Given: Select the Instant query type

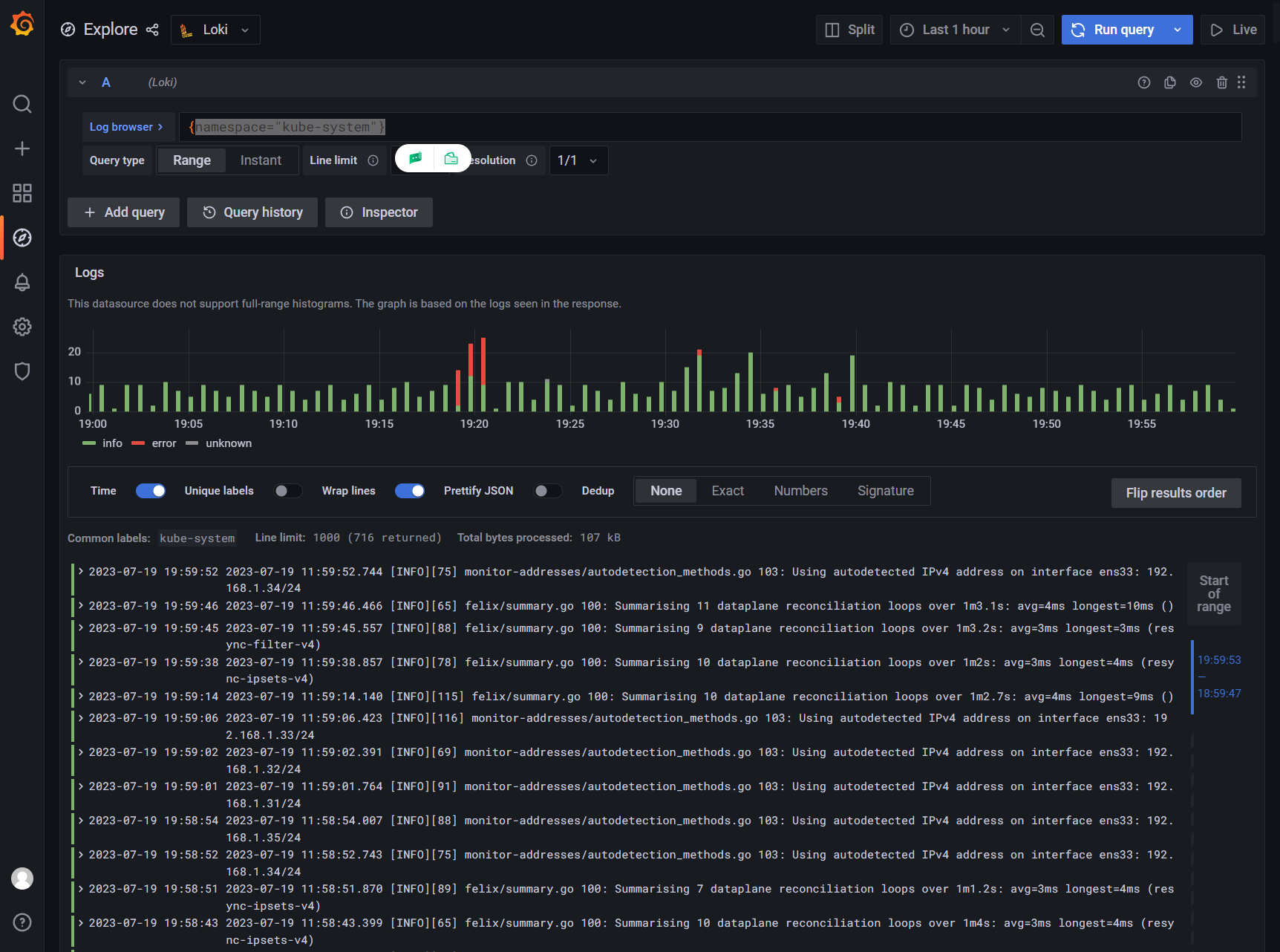Looking at the screenshot, I should tap(261, 160).
